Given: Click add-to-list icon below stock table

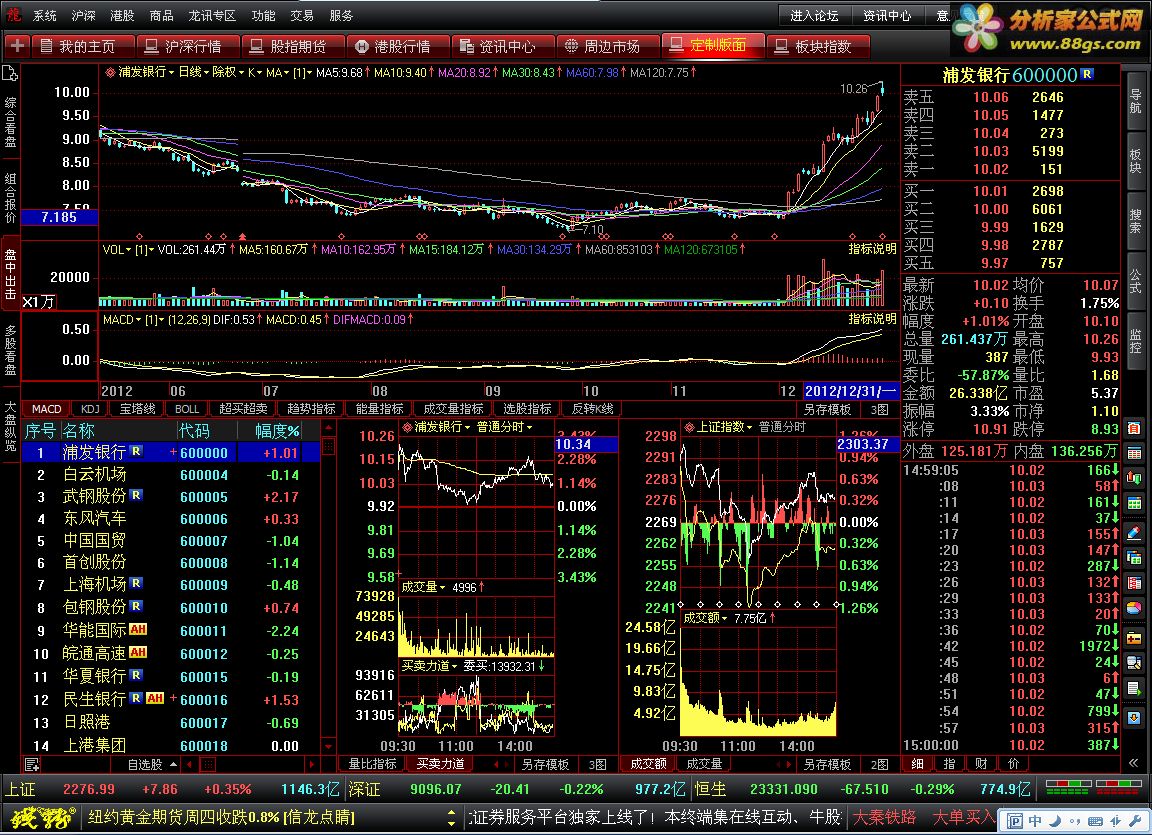Looking at the screenshot, I should (x=32, y=764).
